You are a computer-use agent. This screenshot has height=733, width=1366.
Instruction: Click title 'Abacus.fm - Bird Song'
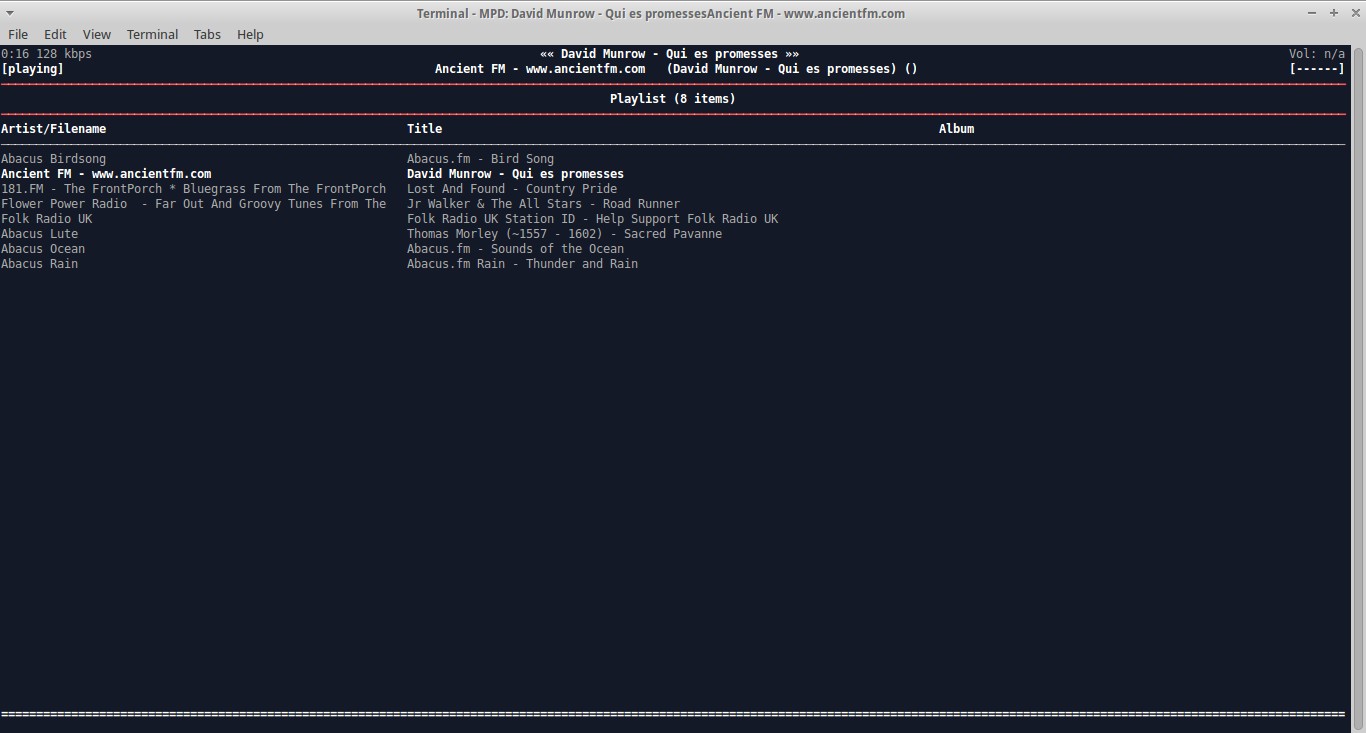tap(480, 159)
